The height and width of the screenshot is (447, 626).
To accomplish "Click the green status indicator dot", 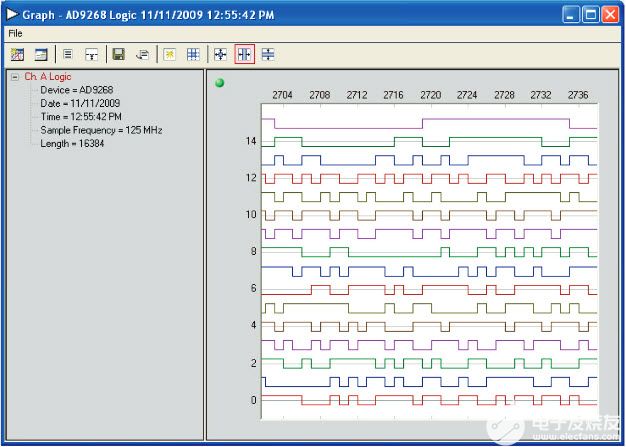I will (220, 83).
